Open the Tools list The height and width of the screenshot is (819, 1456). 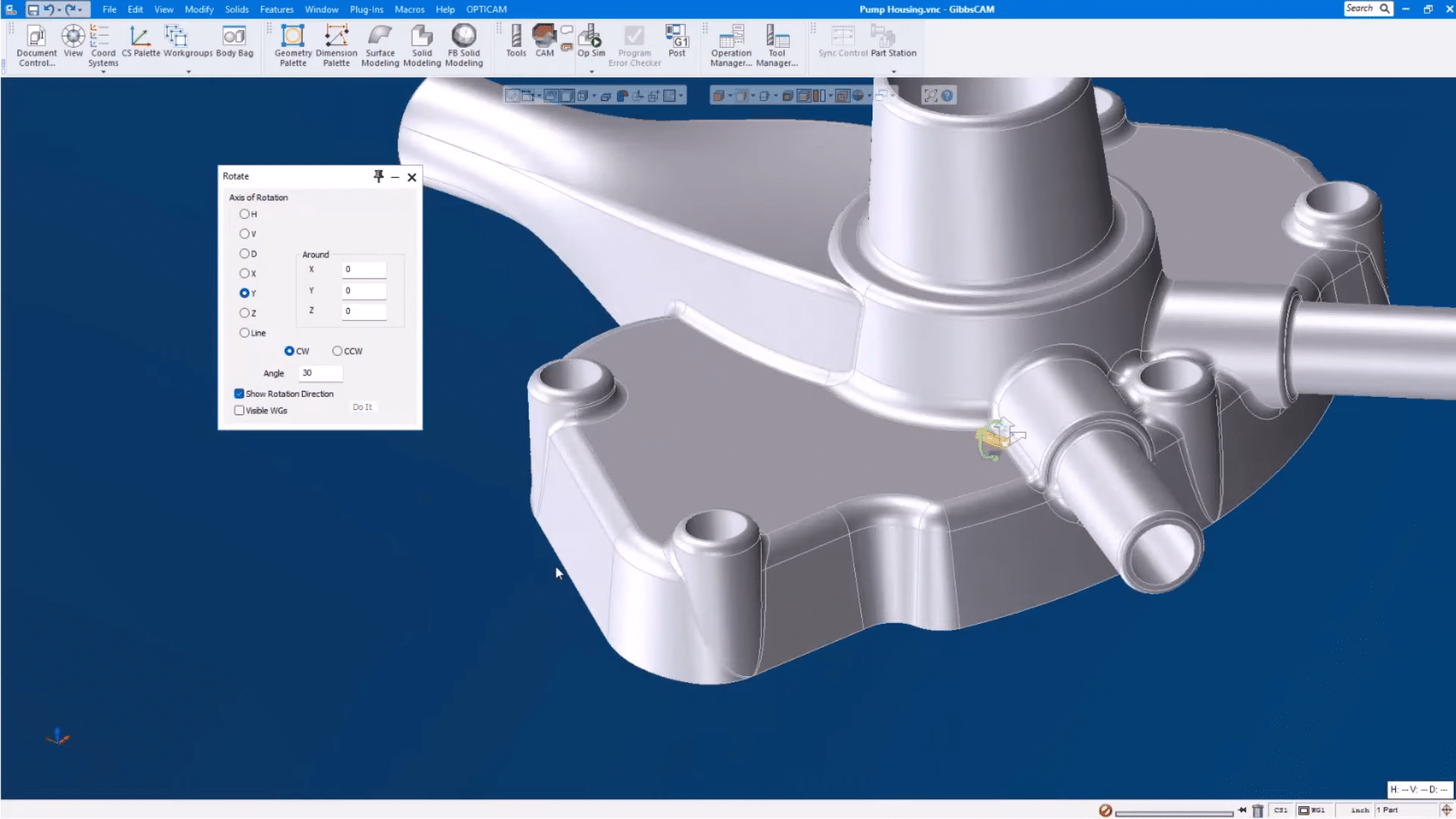pyautogui.click(x=516, y=40)
